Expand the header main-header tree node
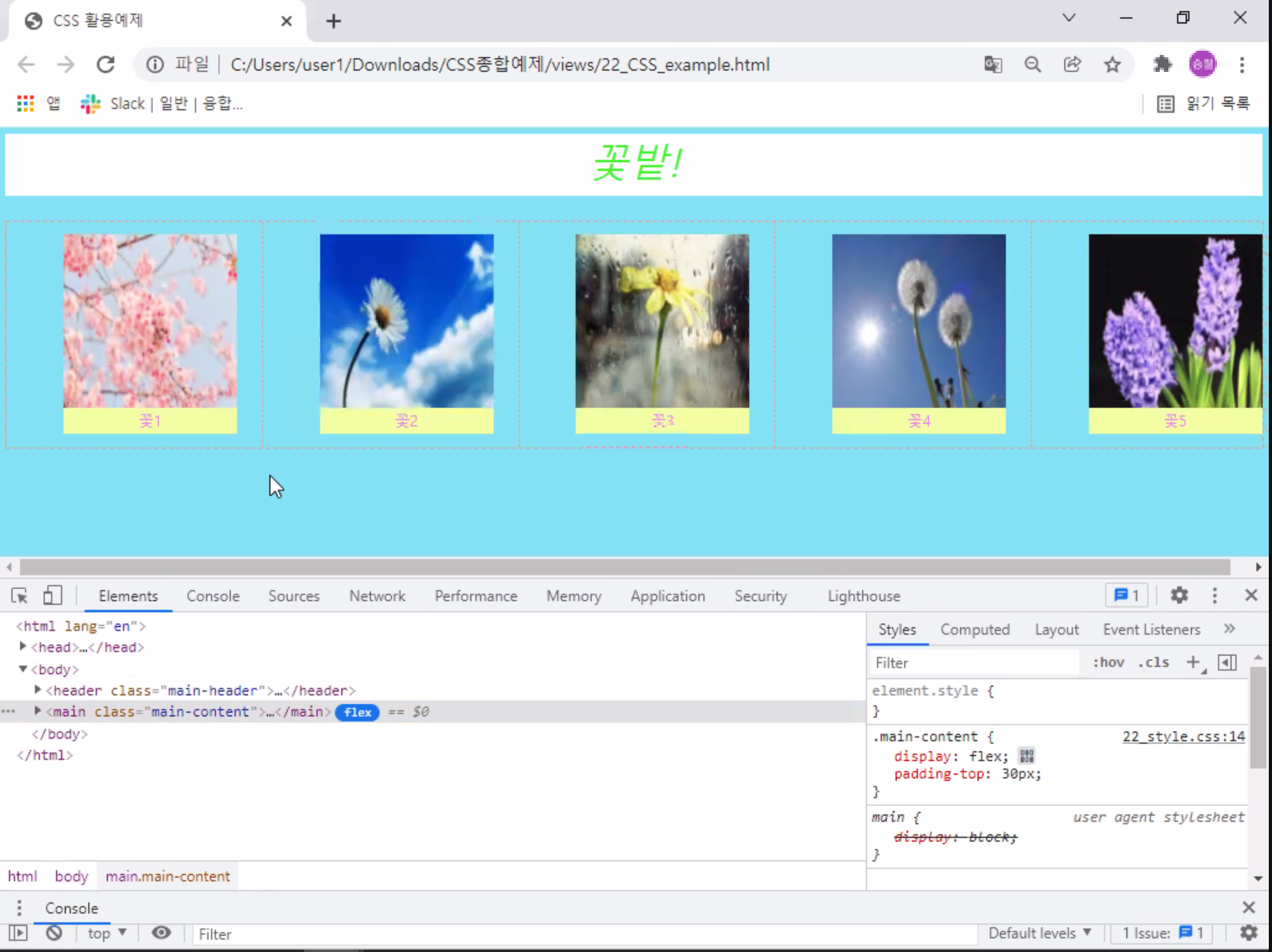The image size is (1272, 952). 38,690
